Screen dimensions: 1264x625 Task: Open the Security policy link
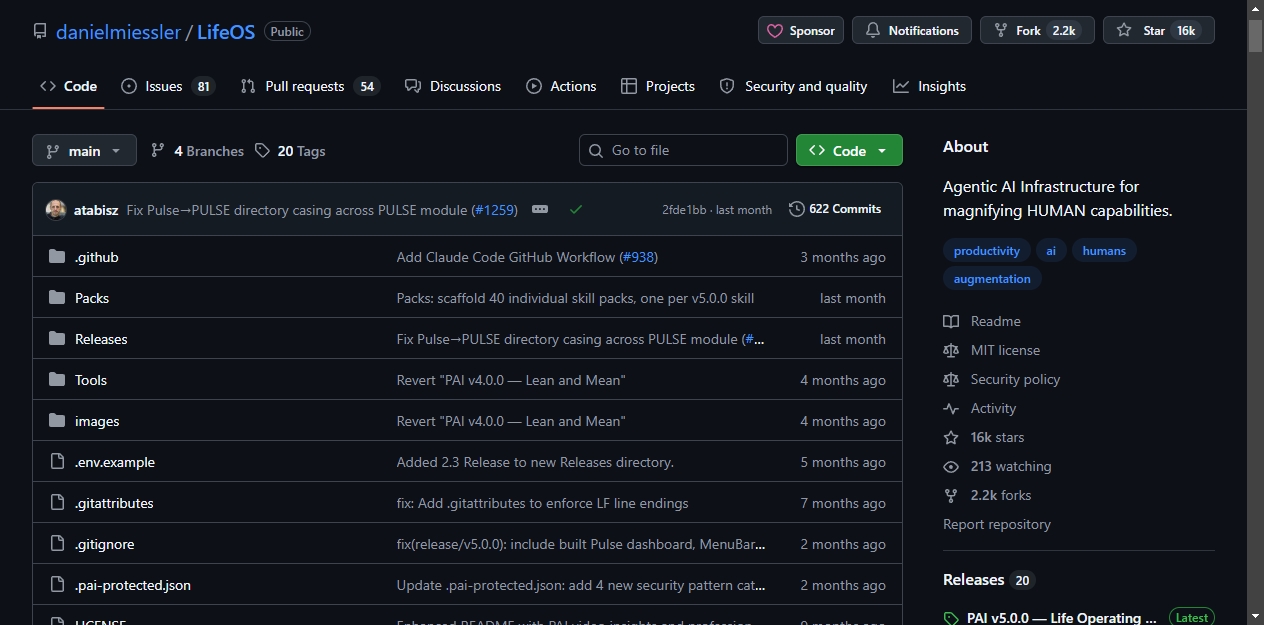pos(1002,379)
